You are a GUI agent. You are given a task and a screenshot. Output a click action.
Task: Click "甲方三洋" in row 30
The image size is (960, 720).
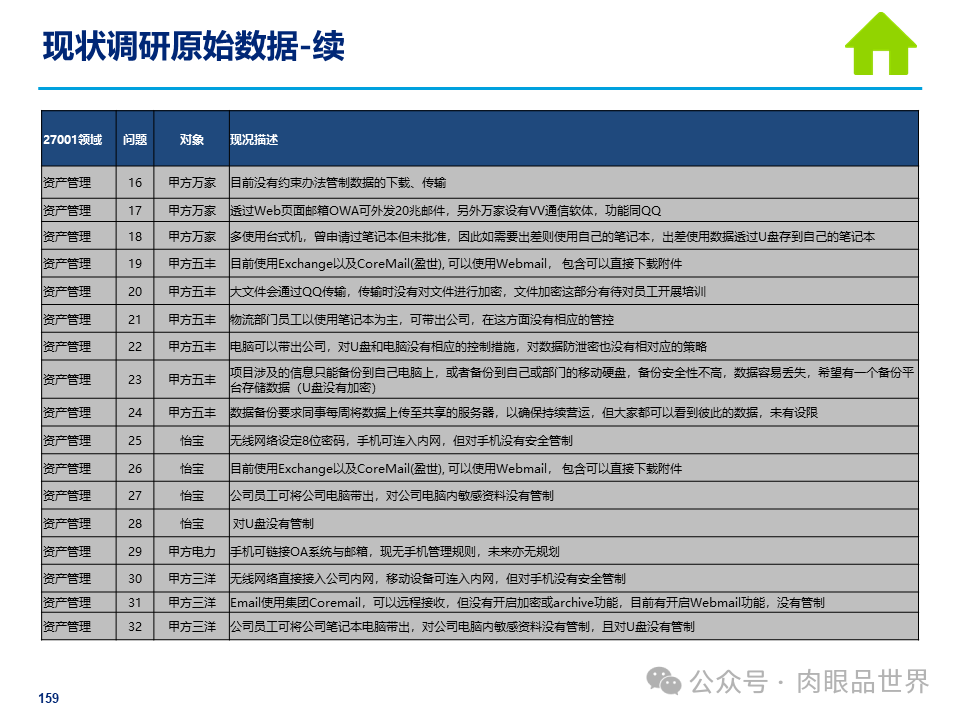point(192,579)
